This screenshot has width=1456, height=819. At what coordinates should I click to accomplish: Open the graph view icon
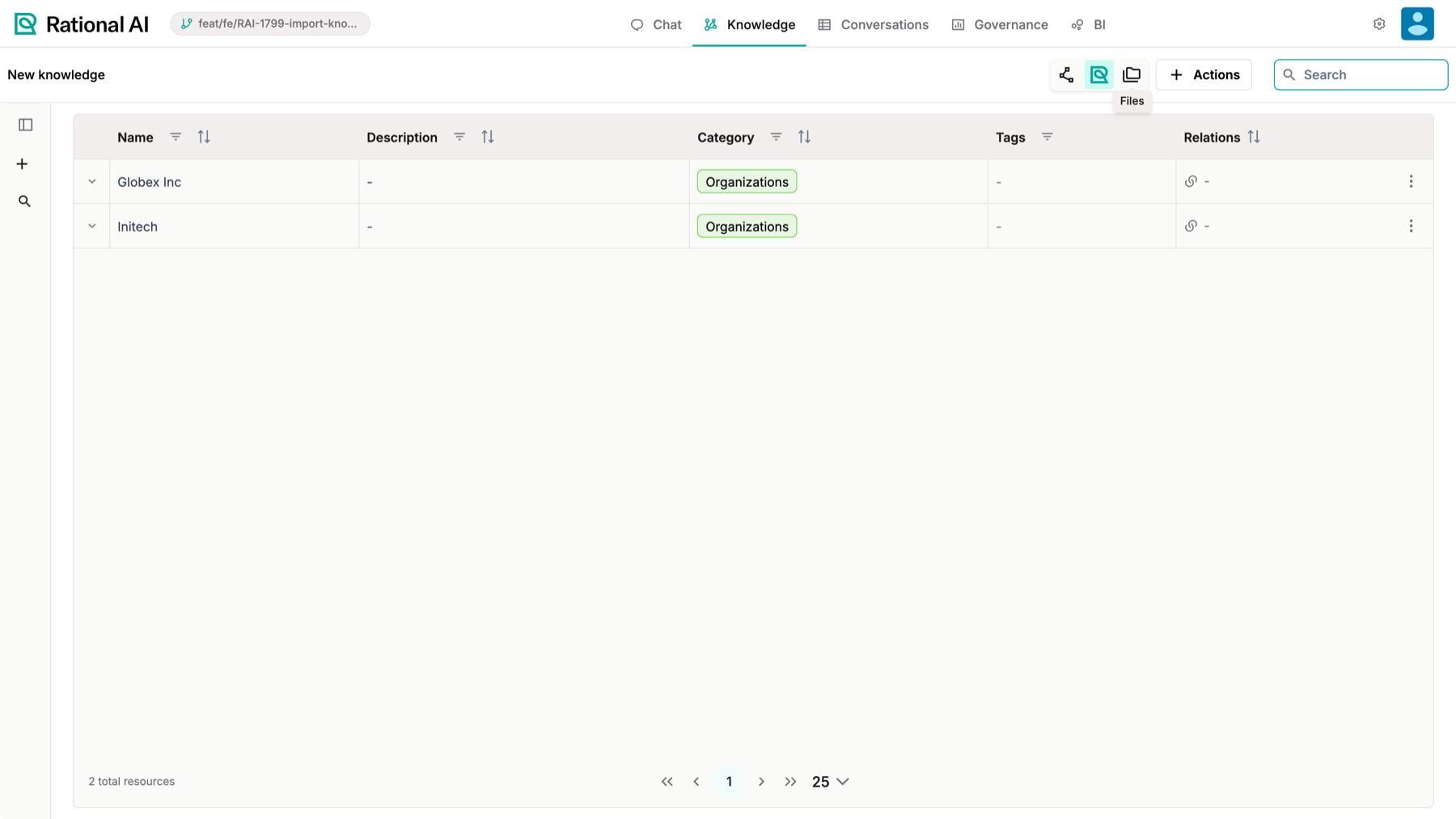[x=1066, y=74]
